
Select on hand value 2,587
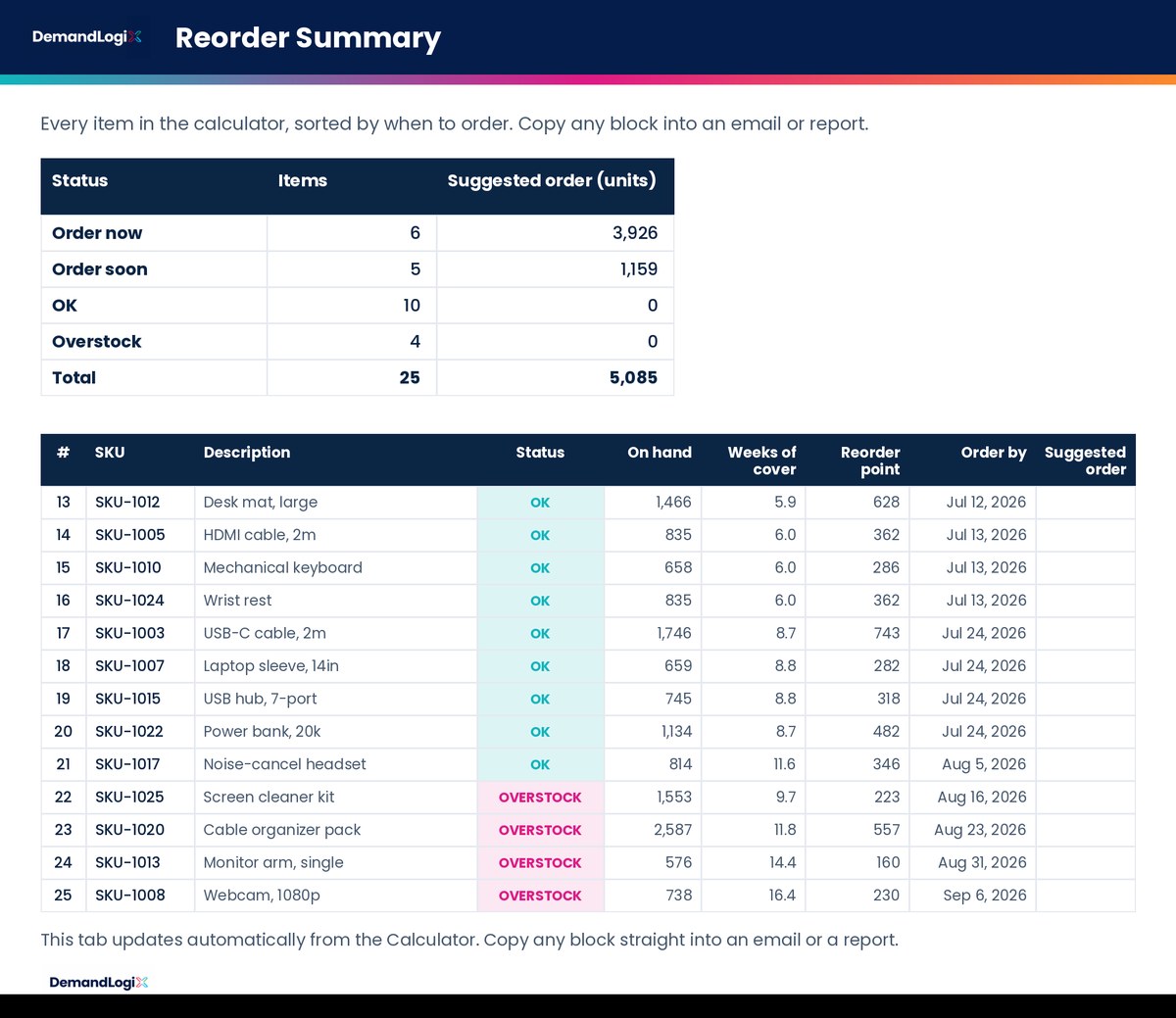[x=672, y=830]
